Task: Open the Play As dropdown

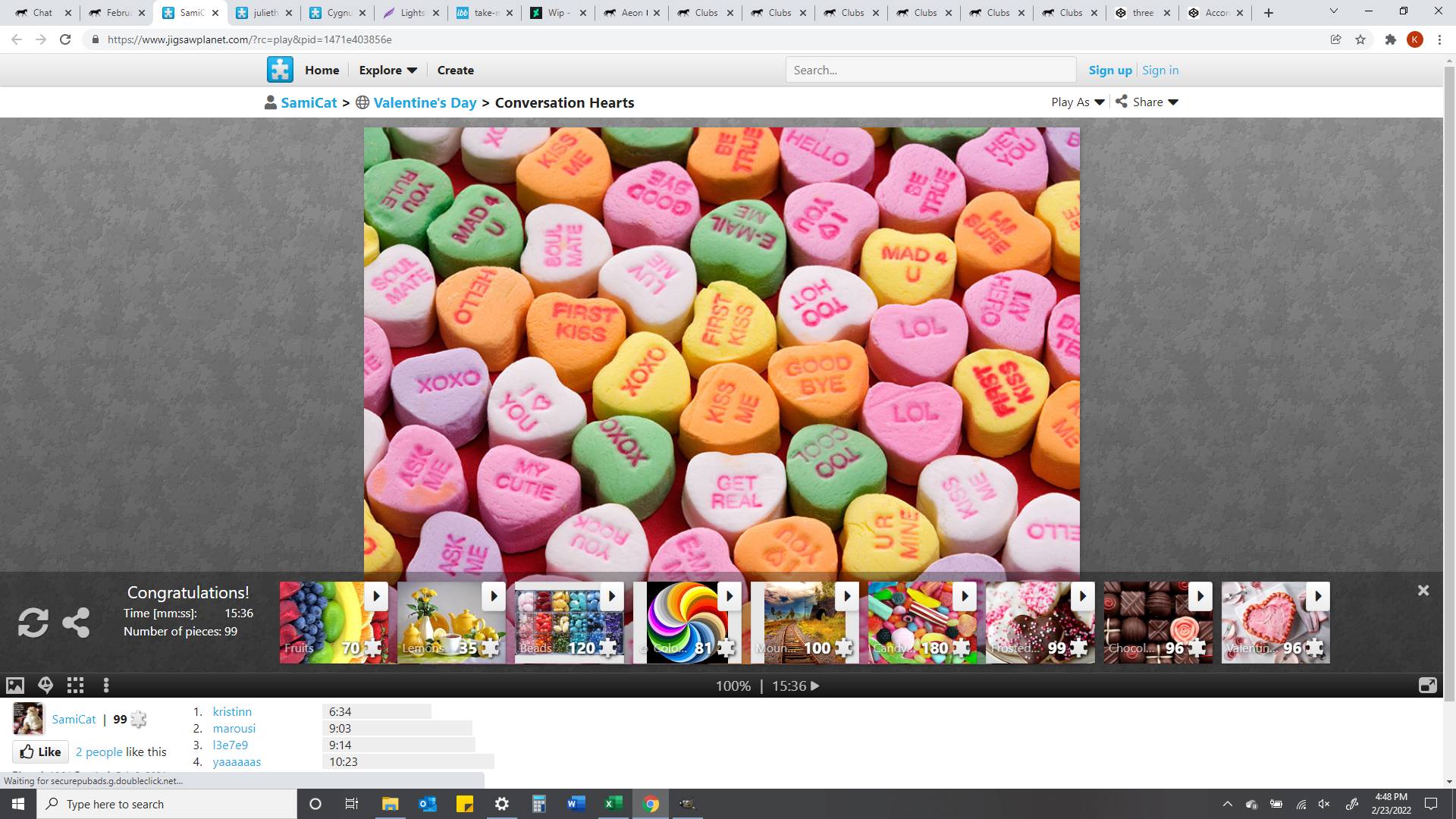Action: point(1078,102)
